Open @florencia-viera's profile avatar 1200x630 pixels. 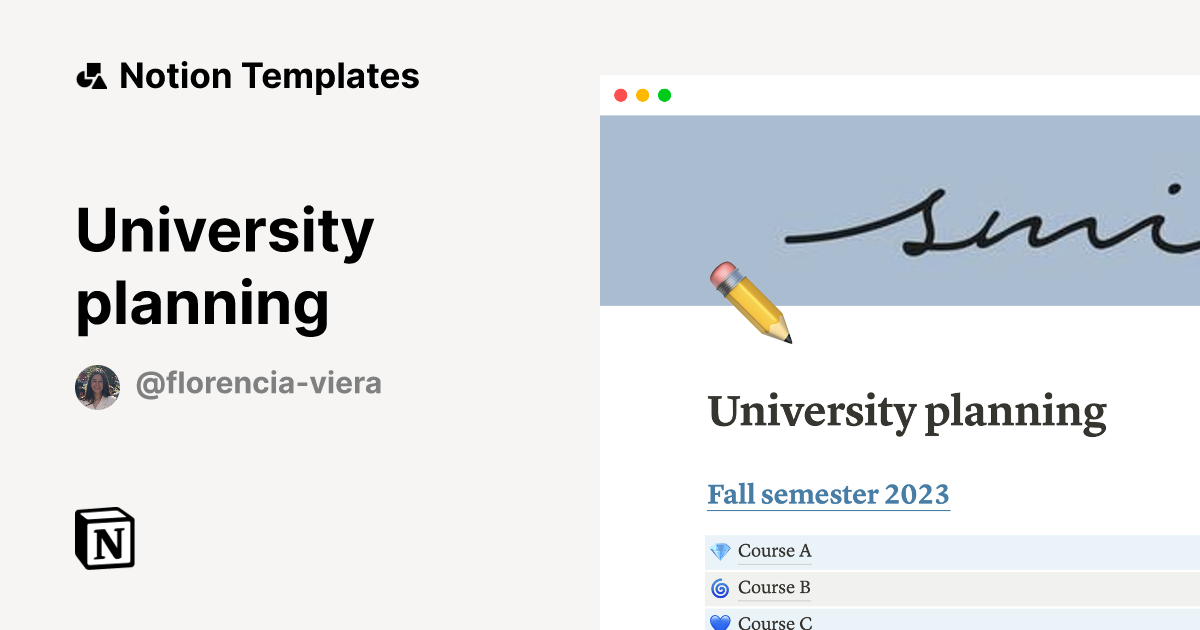98,383
